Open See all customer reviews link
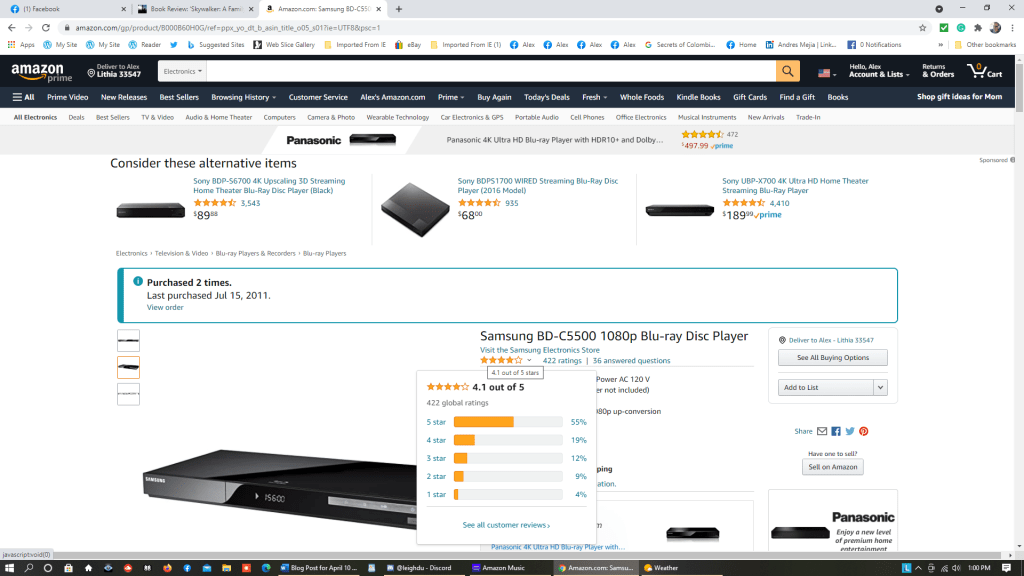This screenshot has height=576, width=1024. (506, 525)
